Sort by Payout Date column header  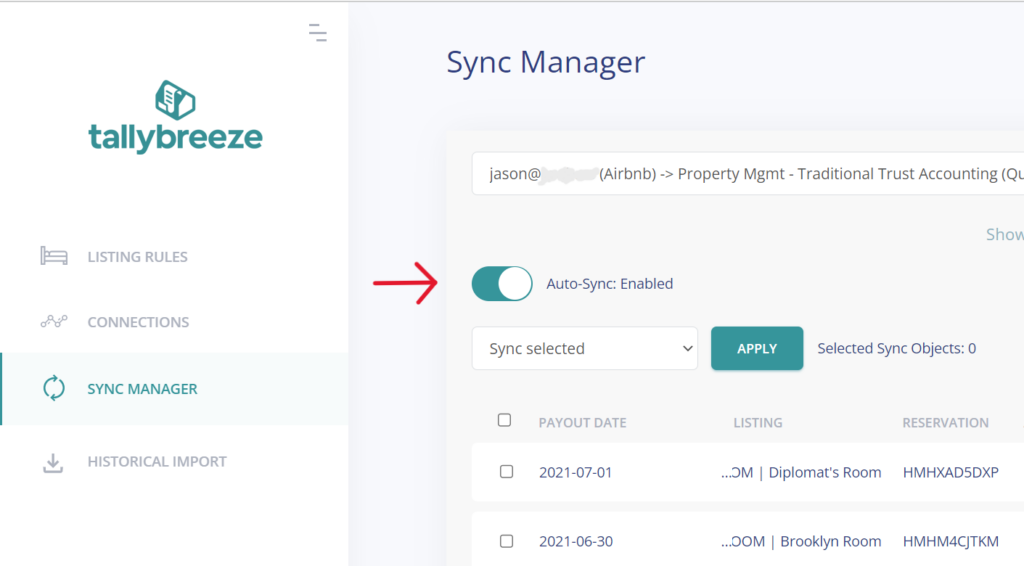[582, 423]
